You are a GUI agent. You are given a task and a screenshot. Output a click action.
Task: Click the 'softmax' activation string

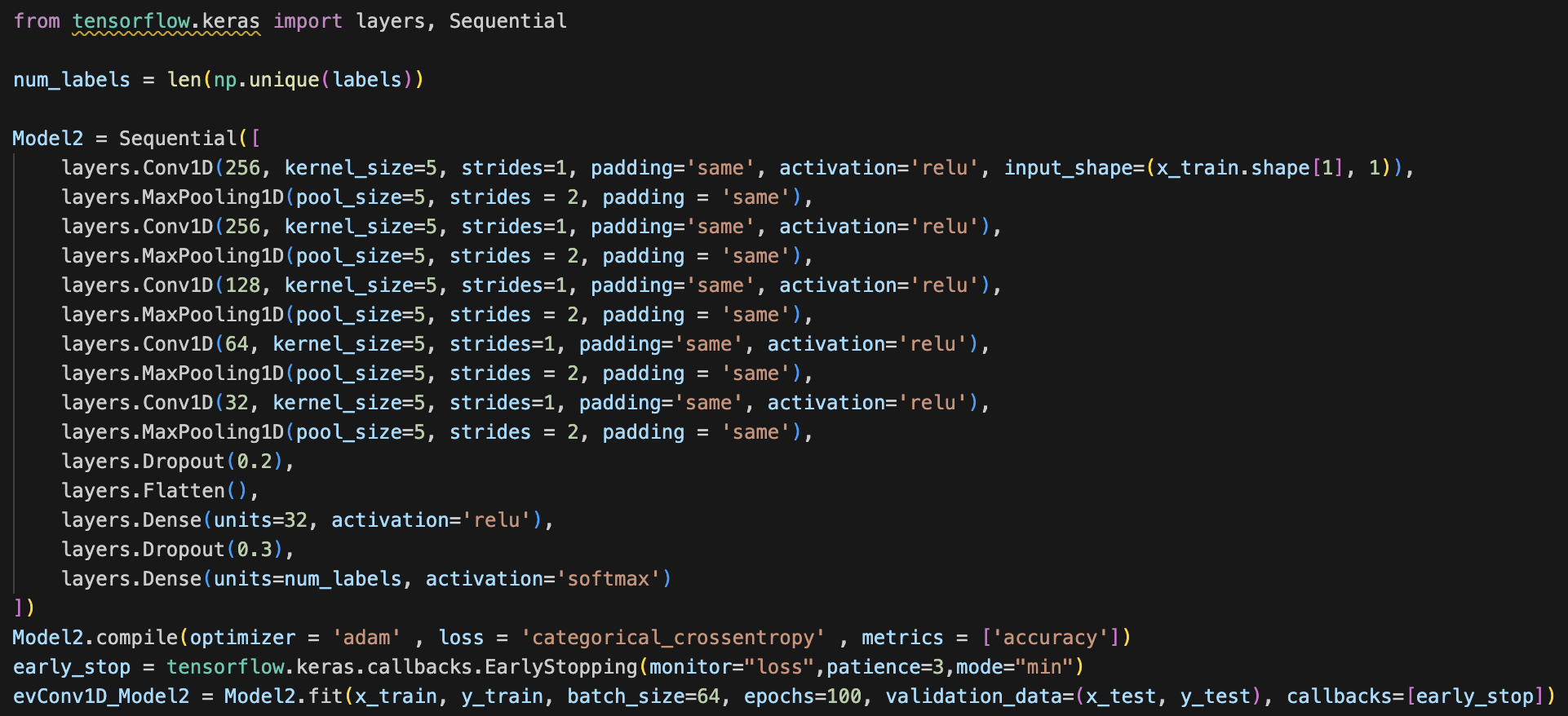point(609,579)
